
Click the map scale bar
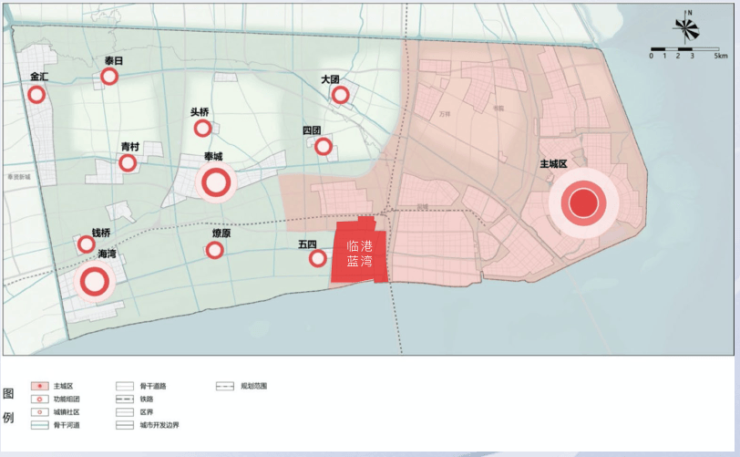click(x=685, y=49)
